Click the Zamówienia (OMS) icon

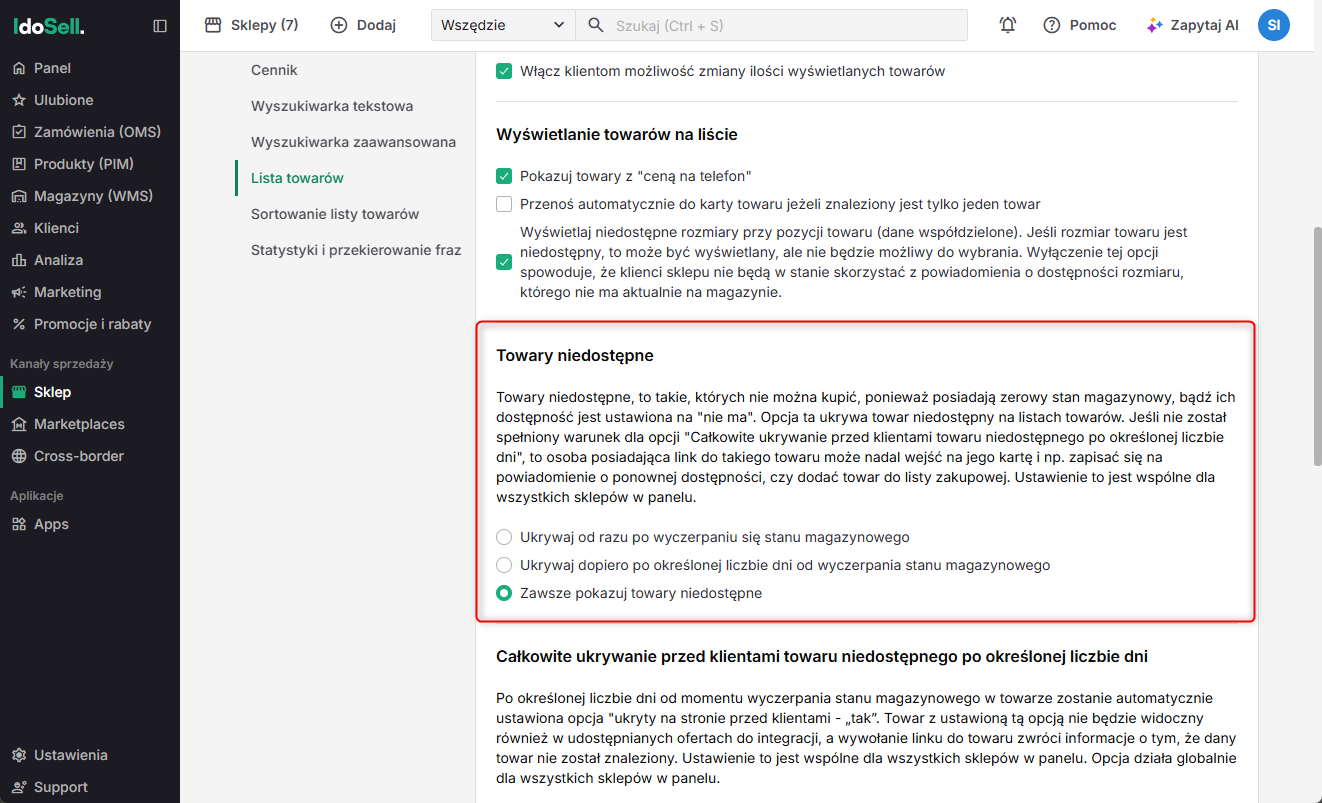19,132
